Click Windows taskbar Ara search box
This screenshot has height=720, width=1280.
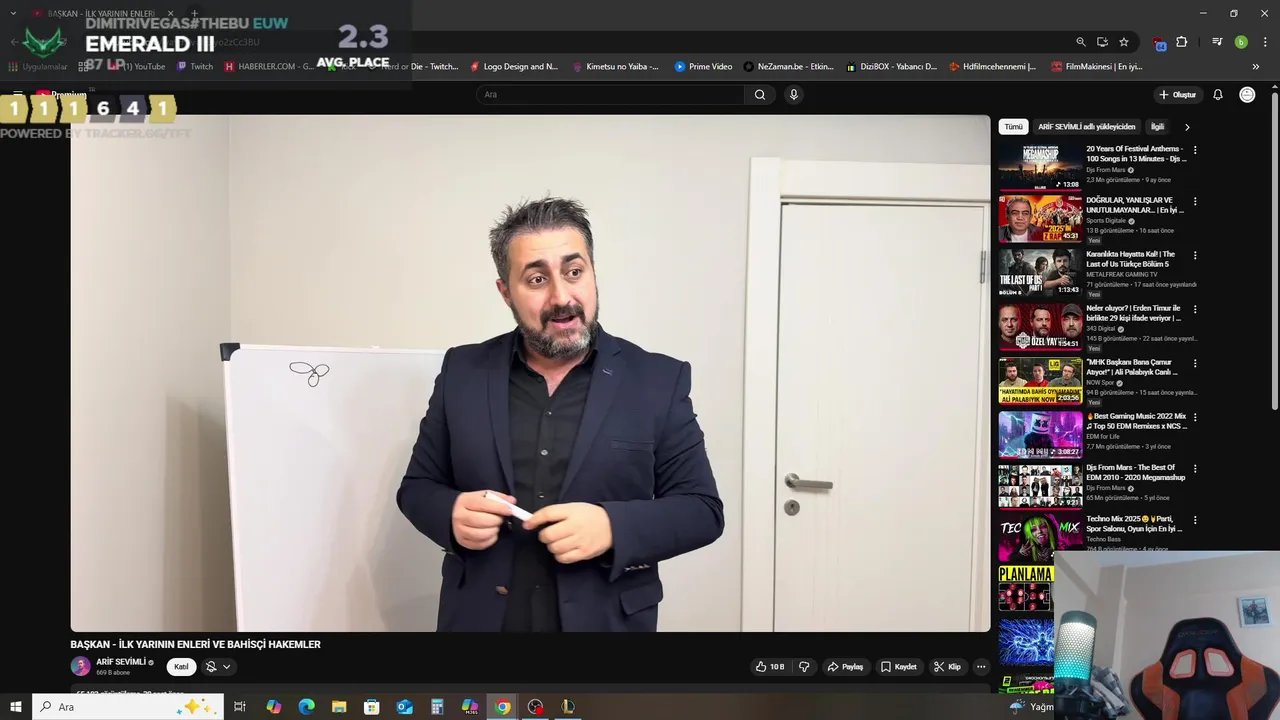click(x=128, y=707)
